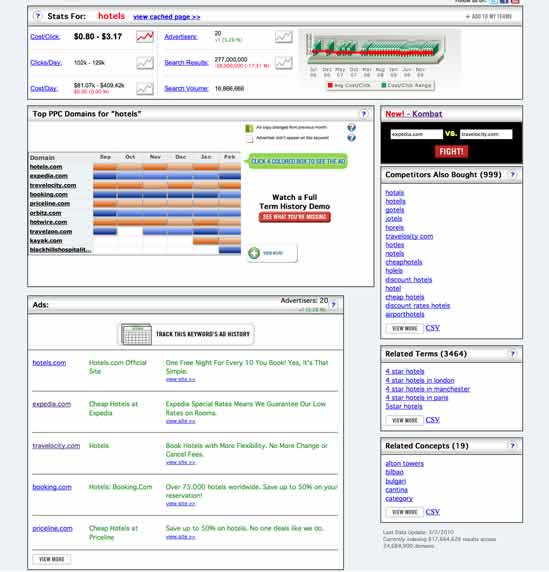Open alton towers related concept
Image resolution: width=549 pixels, height=572 pixels.
tap(405, 463)
